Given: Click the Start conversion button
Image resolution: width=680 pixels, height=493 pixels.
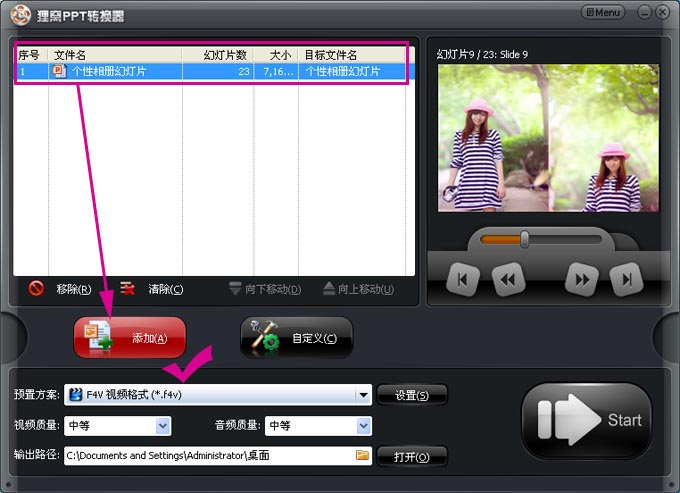Looking at the screenshot, I should 587,420.
